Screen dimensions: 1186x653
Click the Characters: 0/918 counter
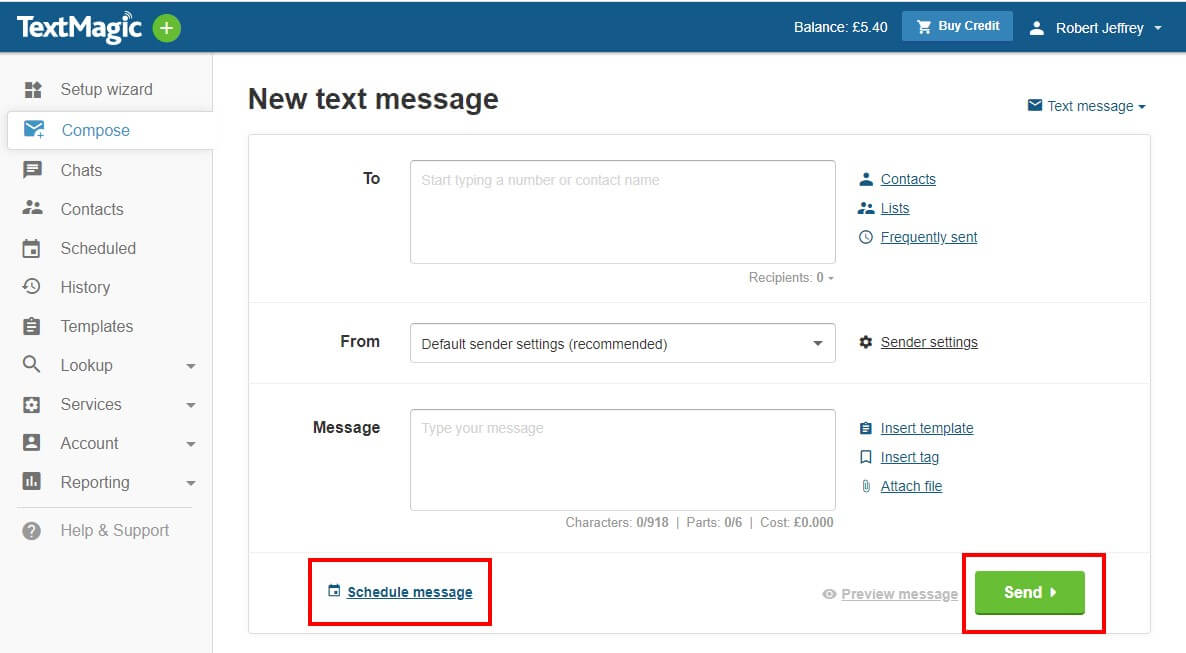[x=616, y=522]
